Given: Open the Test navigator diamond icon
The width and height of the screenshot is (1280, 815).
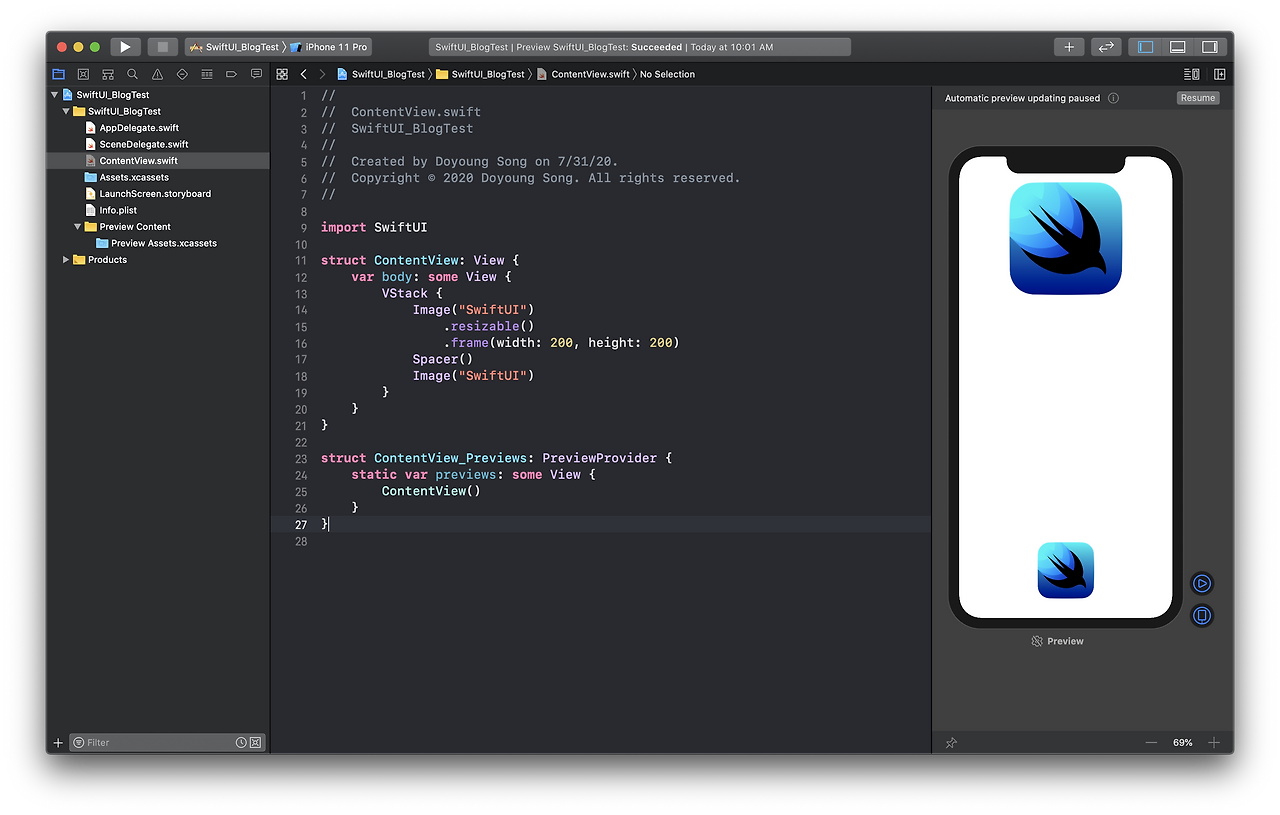Looking at the screenshot, I should pyautogui.click(x=182, y=74).
